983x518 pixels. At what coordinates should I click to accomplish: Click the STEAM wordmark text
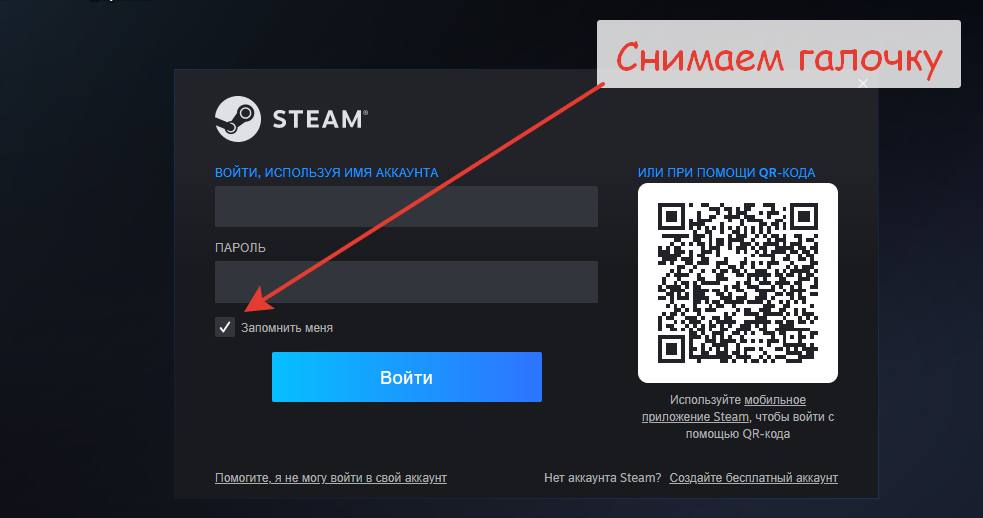pos(320,119)
